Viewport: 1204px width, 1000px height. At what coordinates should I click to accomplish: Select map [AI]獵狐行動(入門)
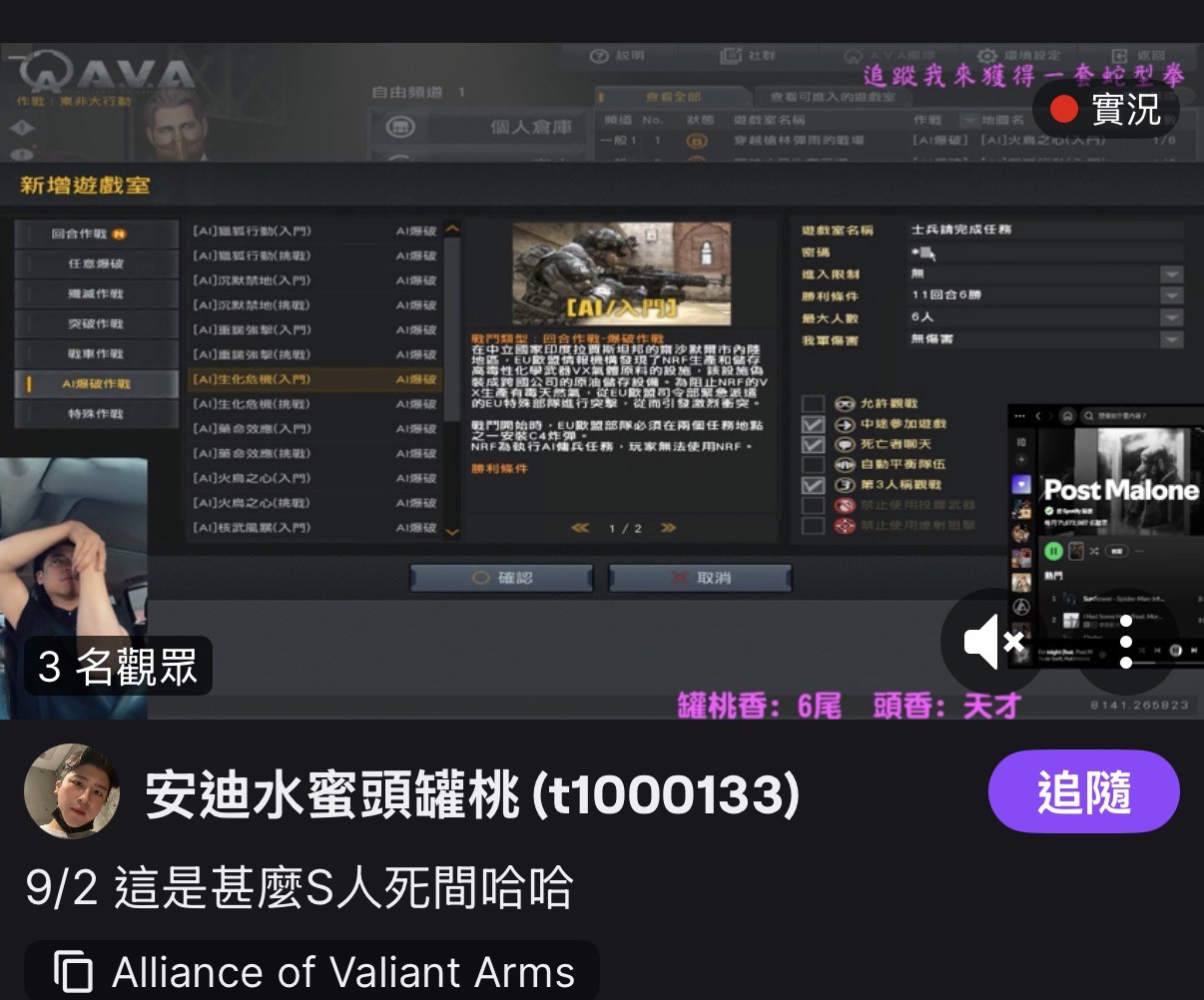tap(315, 231)
